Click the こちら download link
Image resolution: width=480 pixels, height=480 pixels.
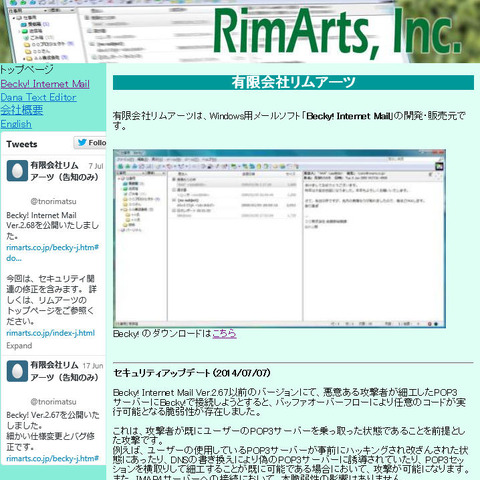click(224, 333)
